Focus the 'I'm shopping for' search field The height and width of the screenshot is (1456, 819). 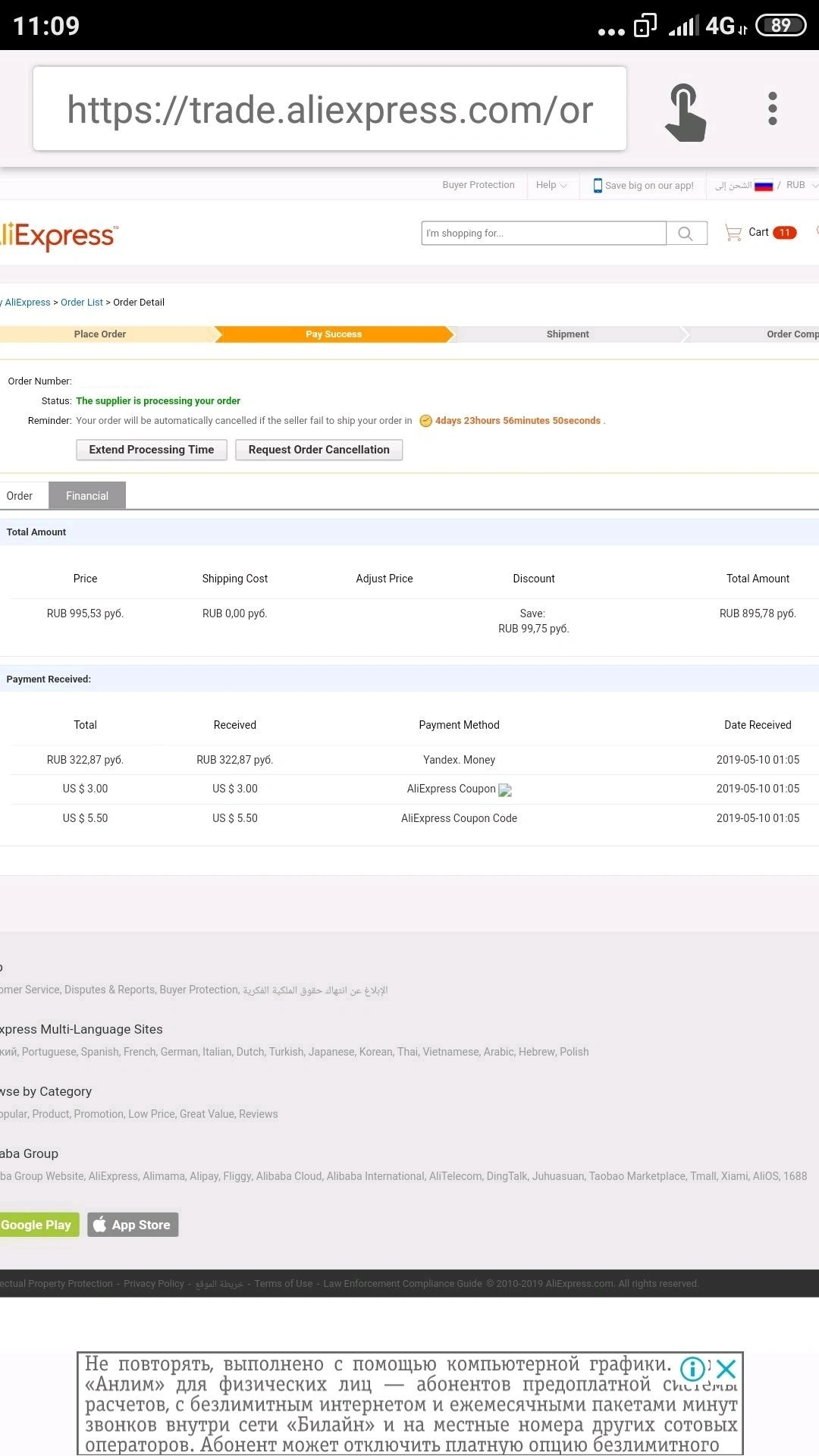[x=544, y=234]
